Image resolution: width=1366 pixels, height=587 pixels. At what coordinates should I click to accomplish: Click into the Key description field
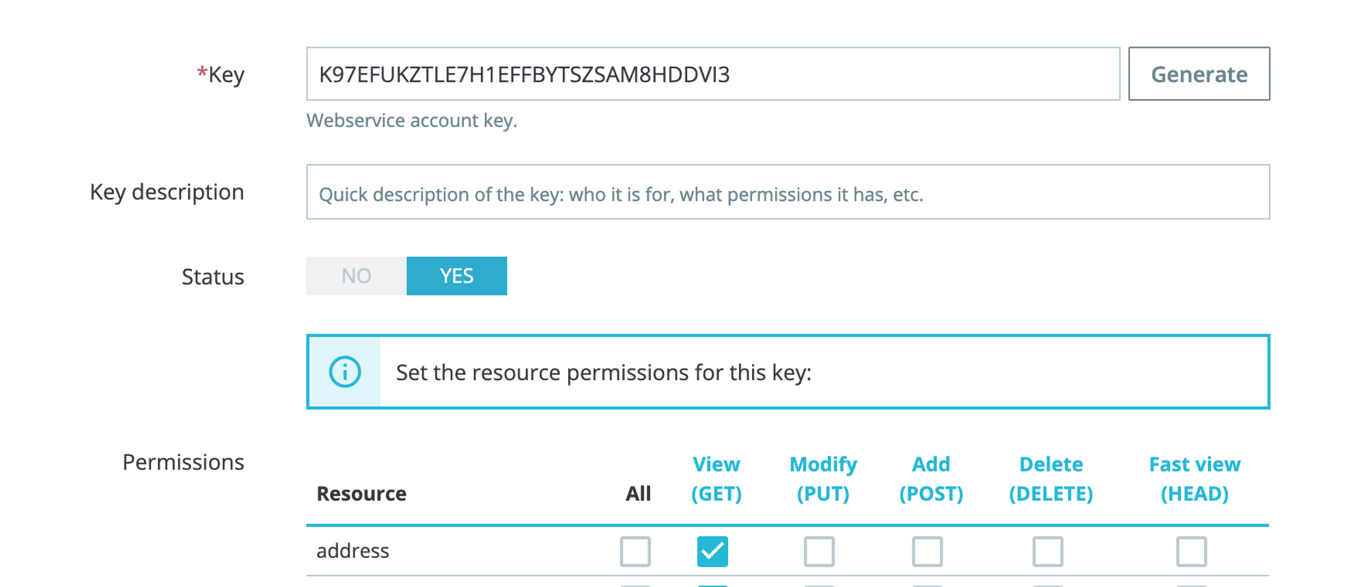click(788, 192)
